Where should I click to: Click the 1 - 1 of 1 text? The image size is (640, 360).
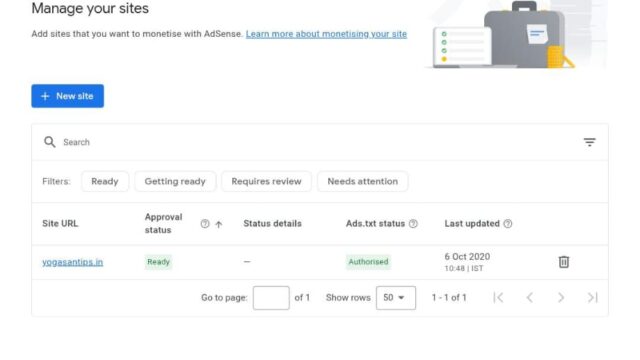449,298
